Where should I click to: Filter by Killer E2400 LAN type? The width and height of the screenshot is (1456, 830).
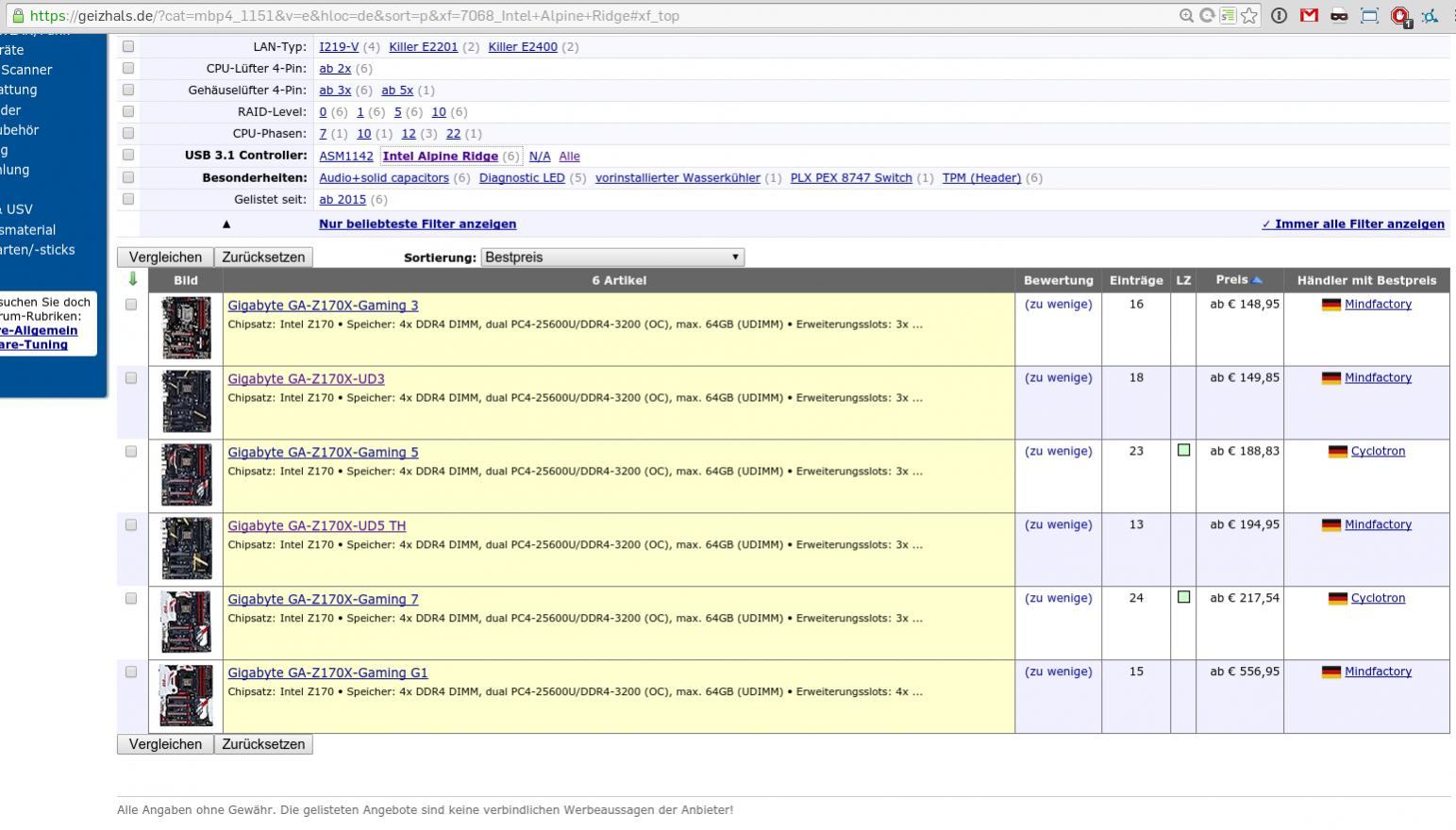523,46
